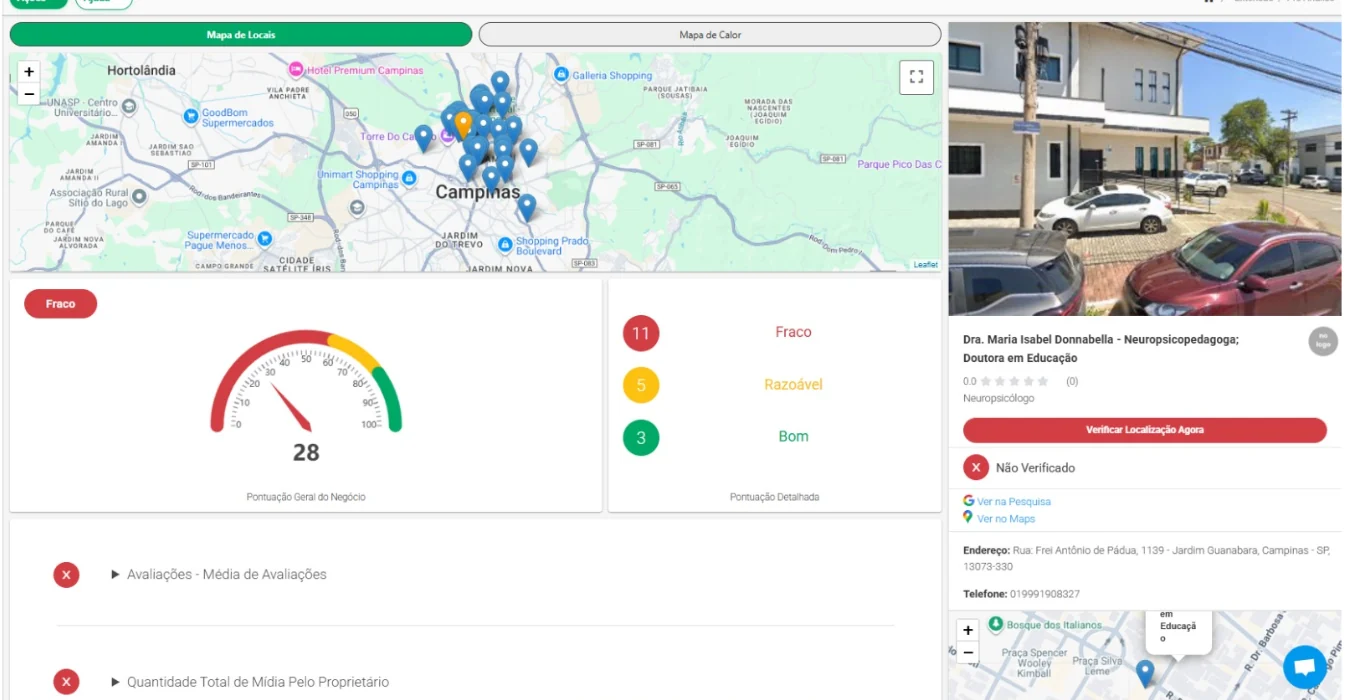Screen dimensions: 1346x700
Task: Click the GoodBom Supermercados marker icon
Action: (190, 117)
